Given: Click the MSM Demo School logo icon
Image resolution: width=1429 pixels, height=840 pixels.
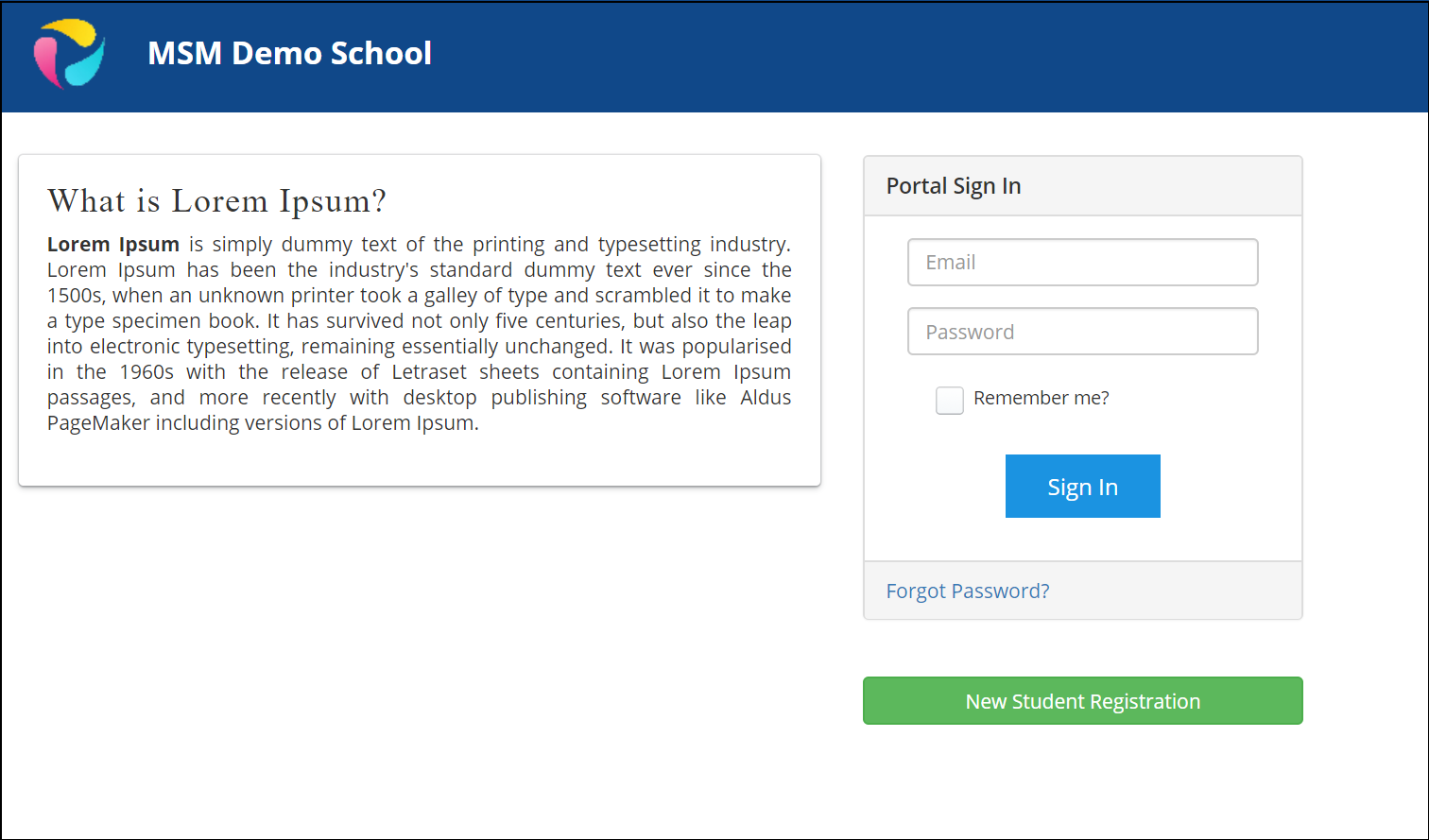Looking at the screenshot, I should [69, 54].
